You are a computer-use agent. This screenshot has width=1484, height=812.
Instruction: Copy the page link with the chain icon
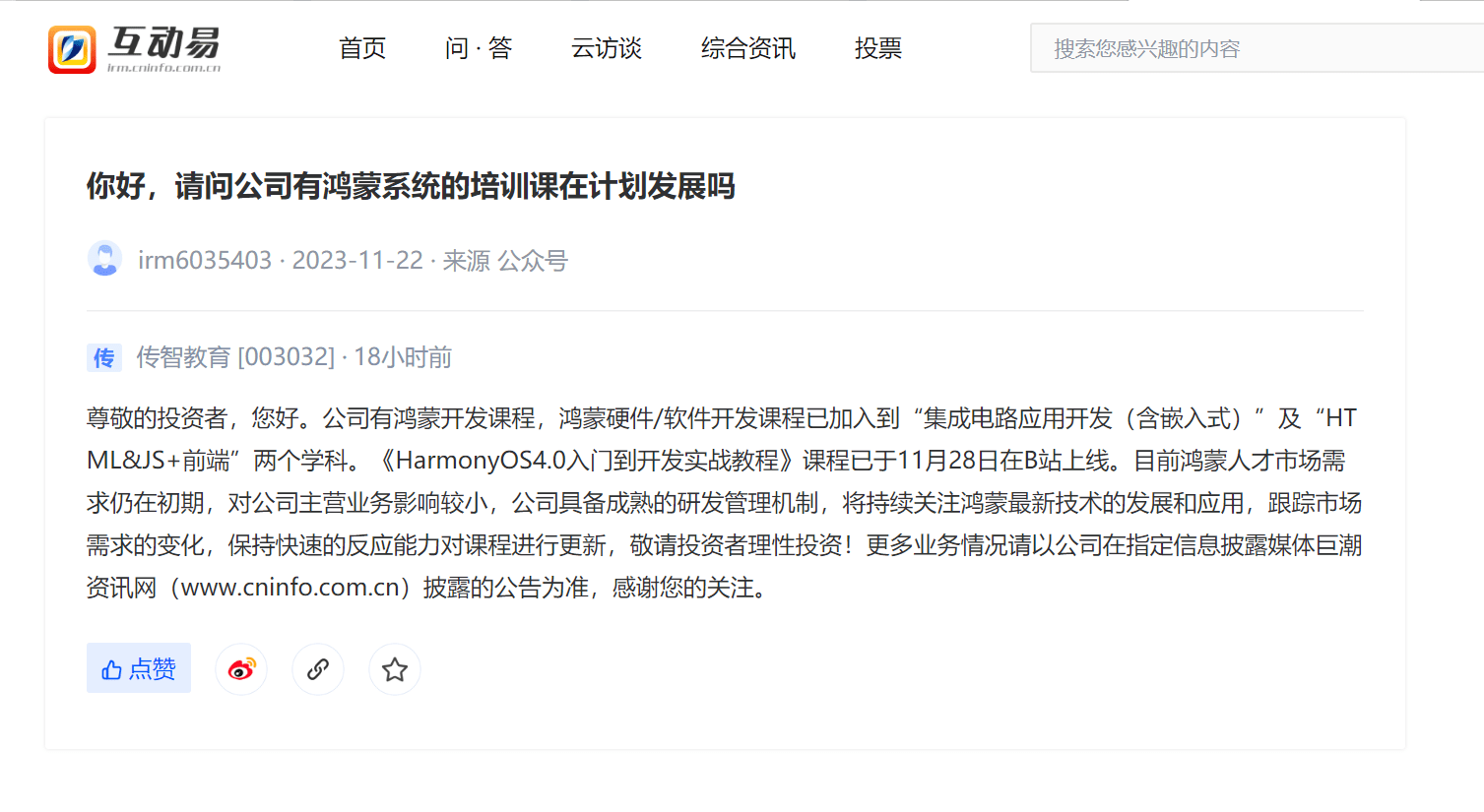(x=318, y=669)
